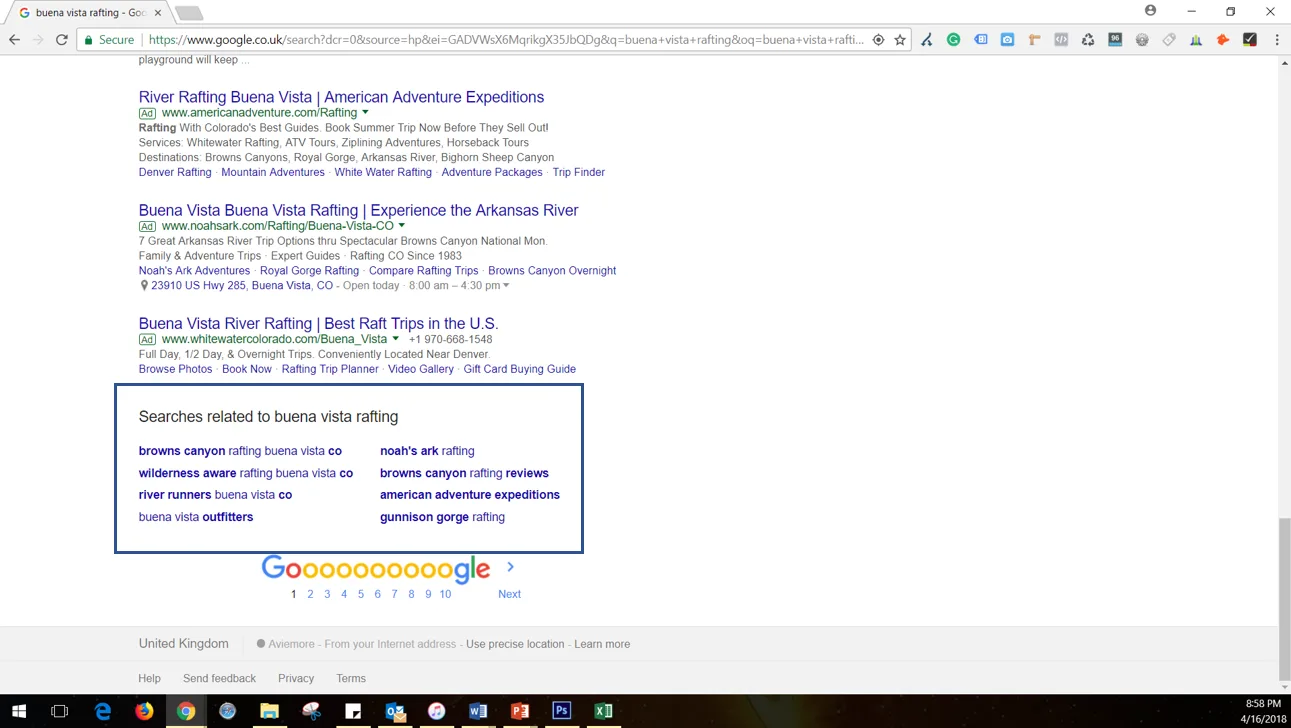Open the code </> browser extension

pos(1062,39)
